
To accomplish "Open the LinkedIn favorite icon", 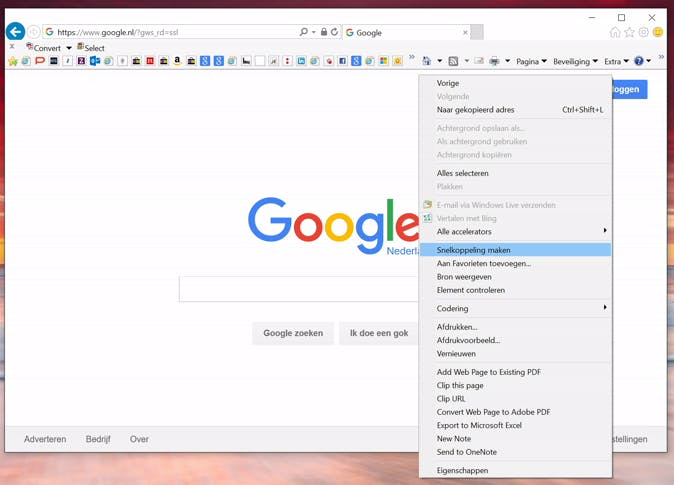I will pos(301,61).
